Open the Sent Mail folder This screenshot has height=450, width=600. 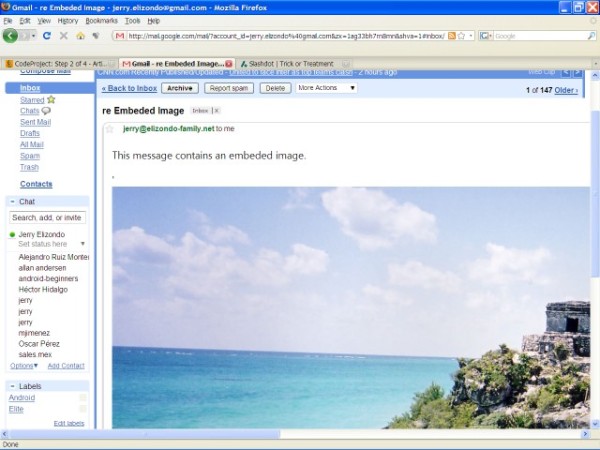35,122
